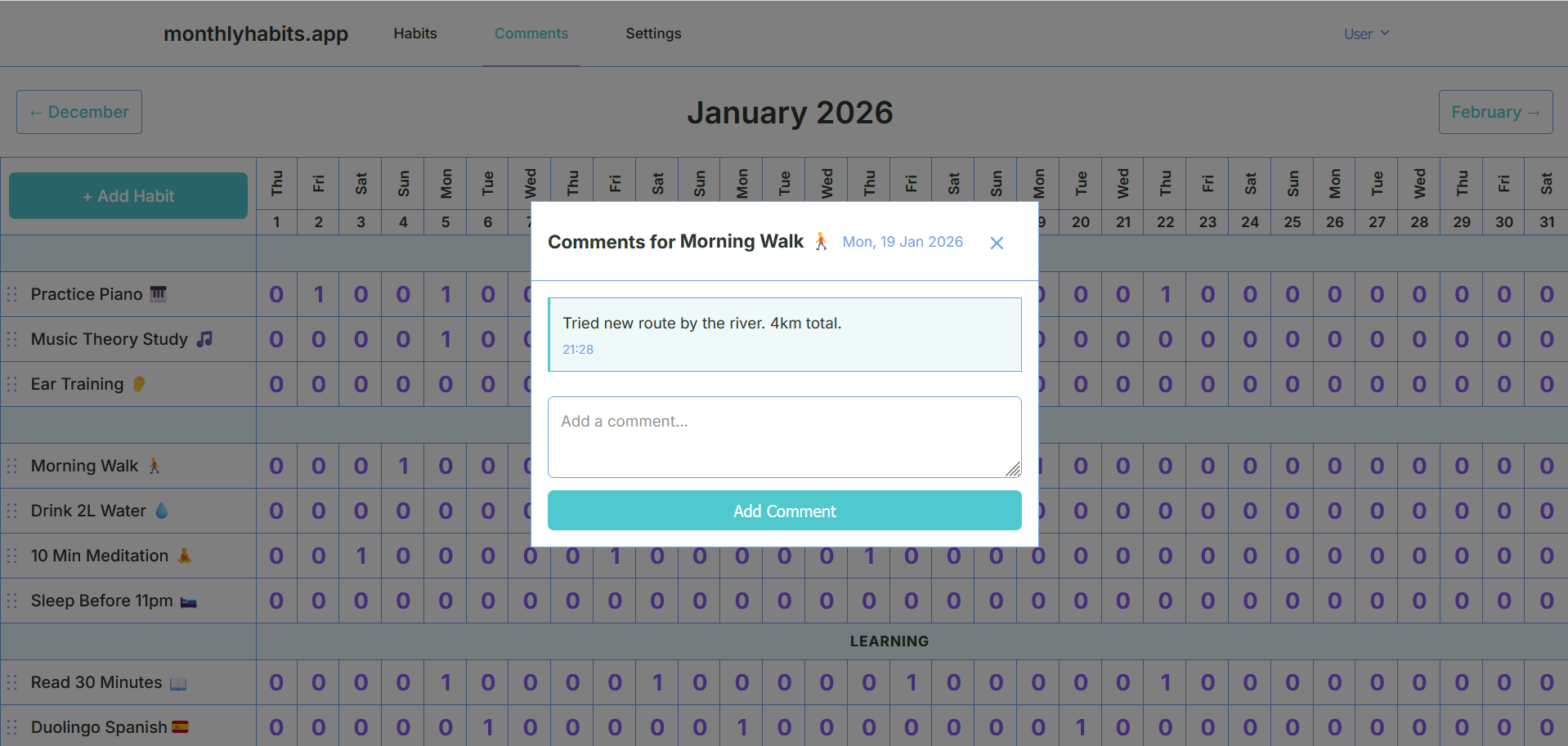Select the drag handle for Drink 2L Water
This screenshot has height=746, width=1568.
tap(11, 511)
